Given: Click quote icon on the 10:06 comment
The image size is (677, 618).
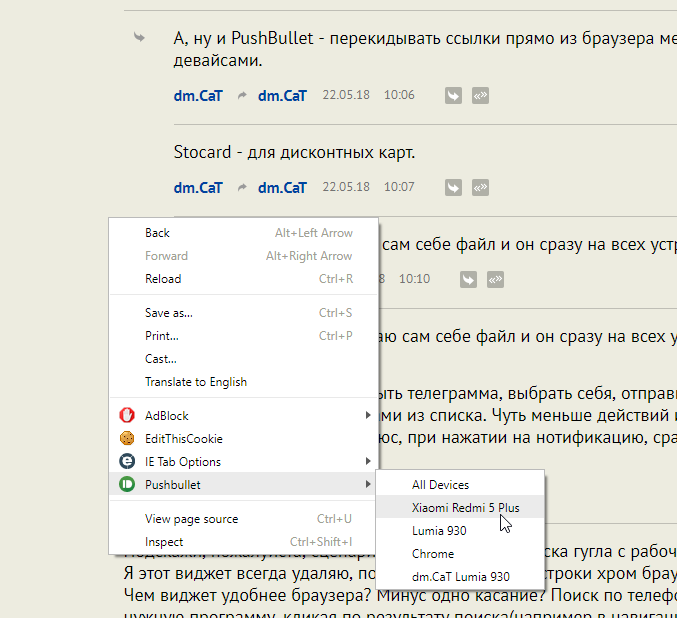Looking at the screenshot, I should click(481, 96).
